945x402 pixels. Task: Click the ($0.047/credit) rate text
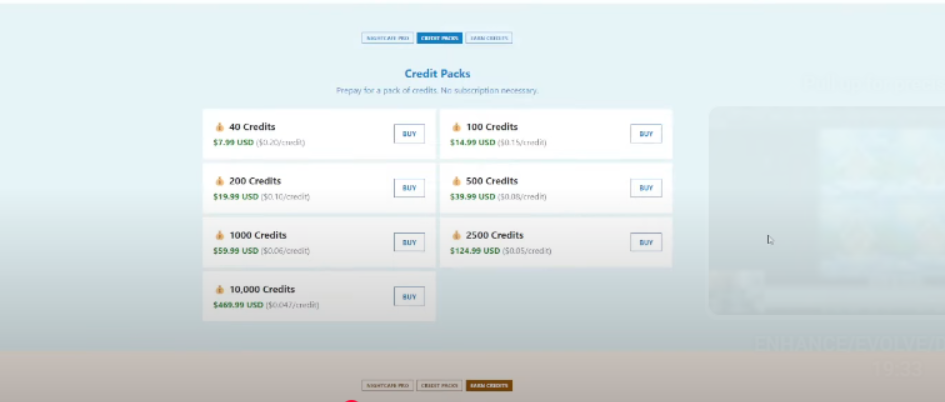coord(292,305)
